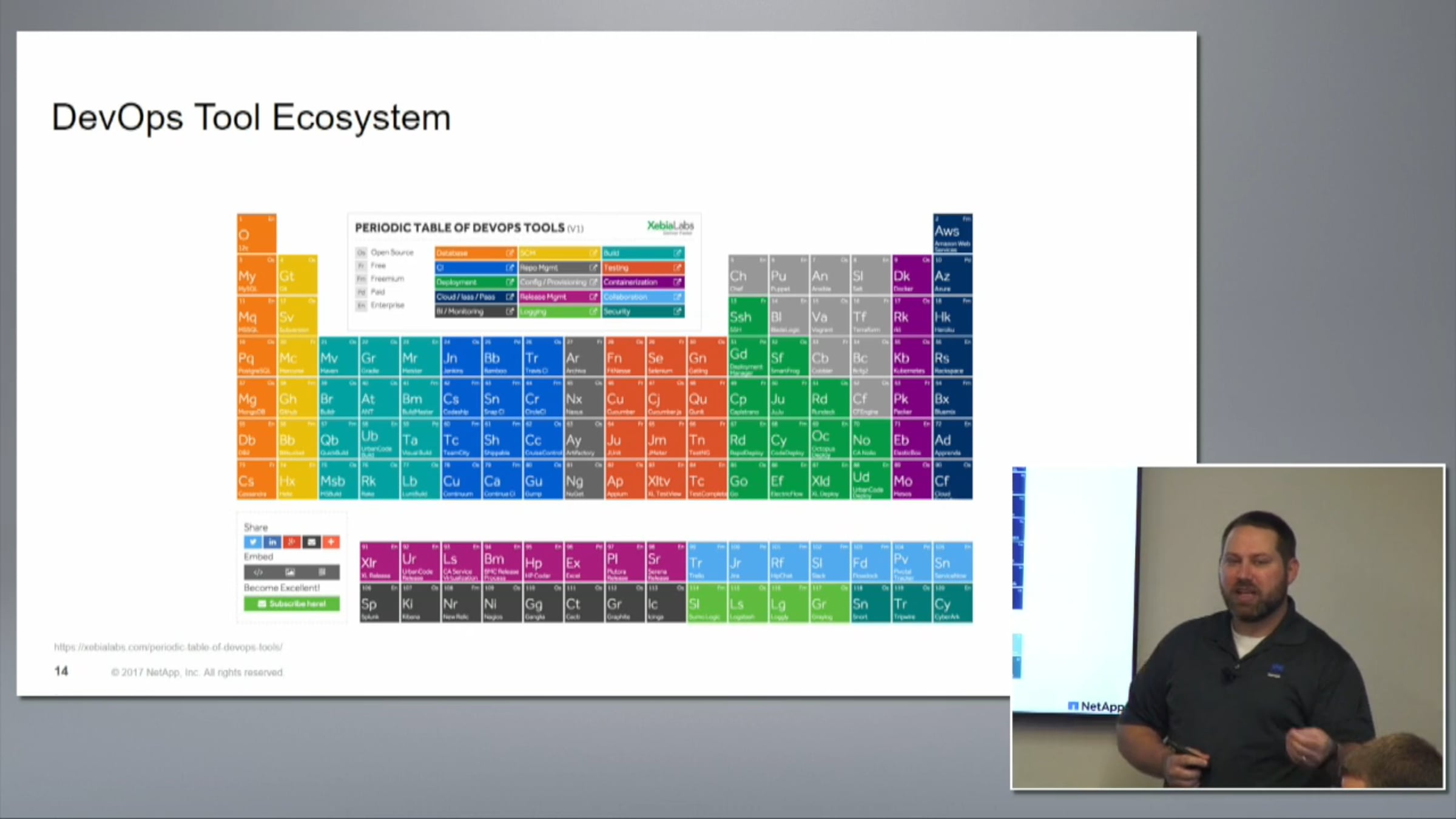1456x819 pixels.
Task: Click the LinkedIn share icon
Action: (272, 542)
